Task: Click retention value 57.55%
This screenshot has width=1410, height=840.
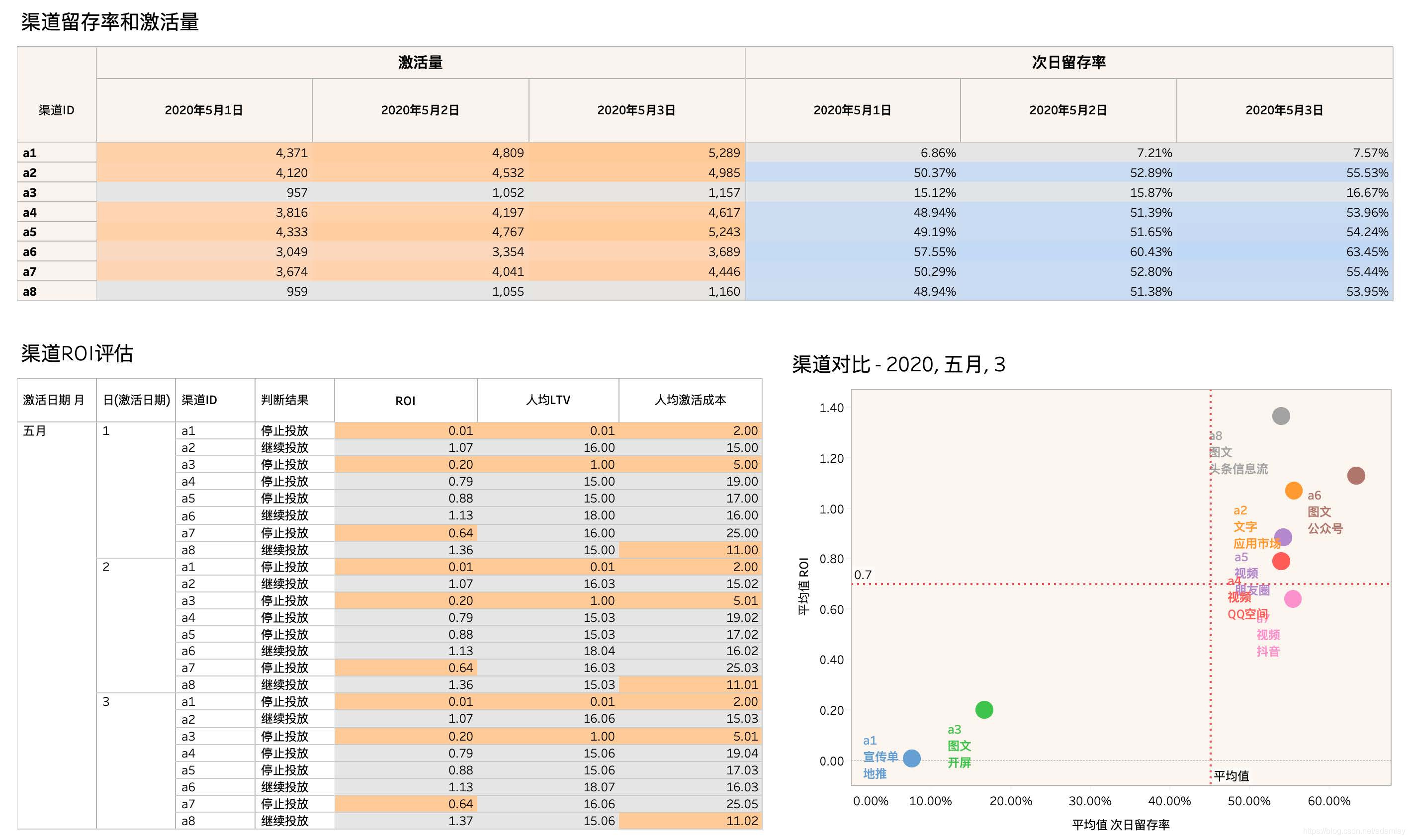Action: pyautogui.click(x=853, y=252)
